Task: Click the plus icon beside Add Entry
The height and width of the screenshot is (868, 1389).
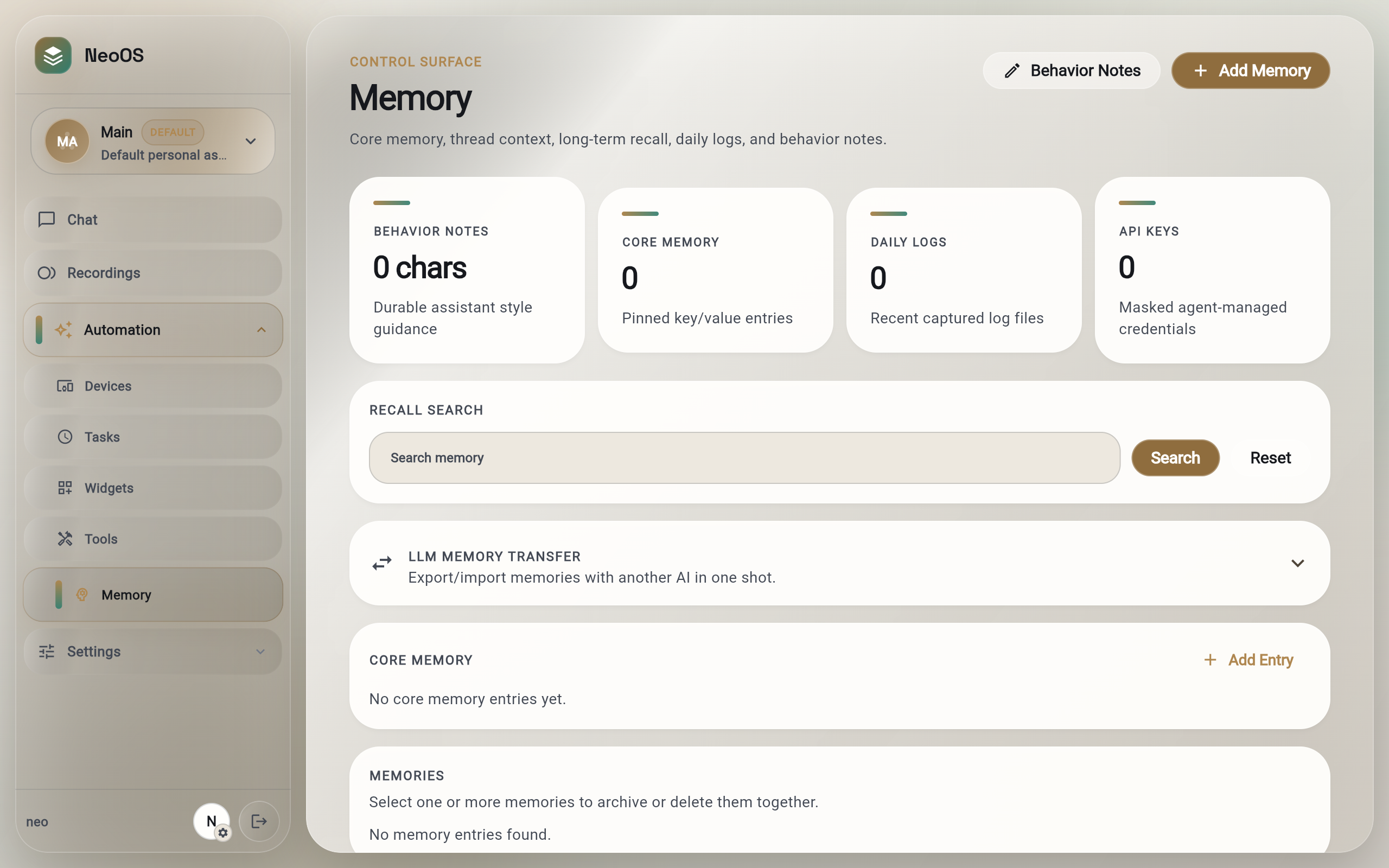Action: 1210,660
